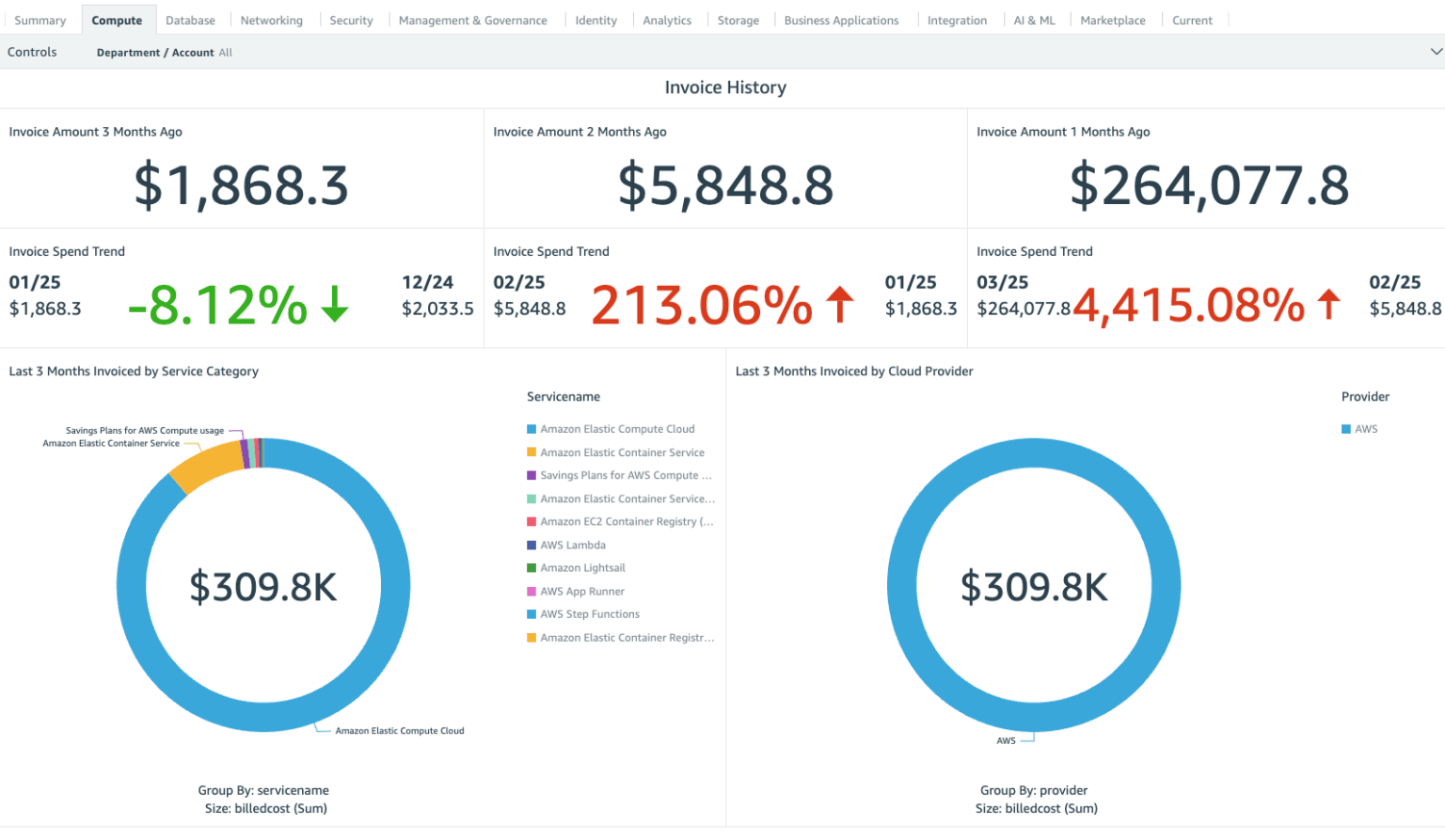View the Marketplace tab

click(x=1113, y=19)
